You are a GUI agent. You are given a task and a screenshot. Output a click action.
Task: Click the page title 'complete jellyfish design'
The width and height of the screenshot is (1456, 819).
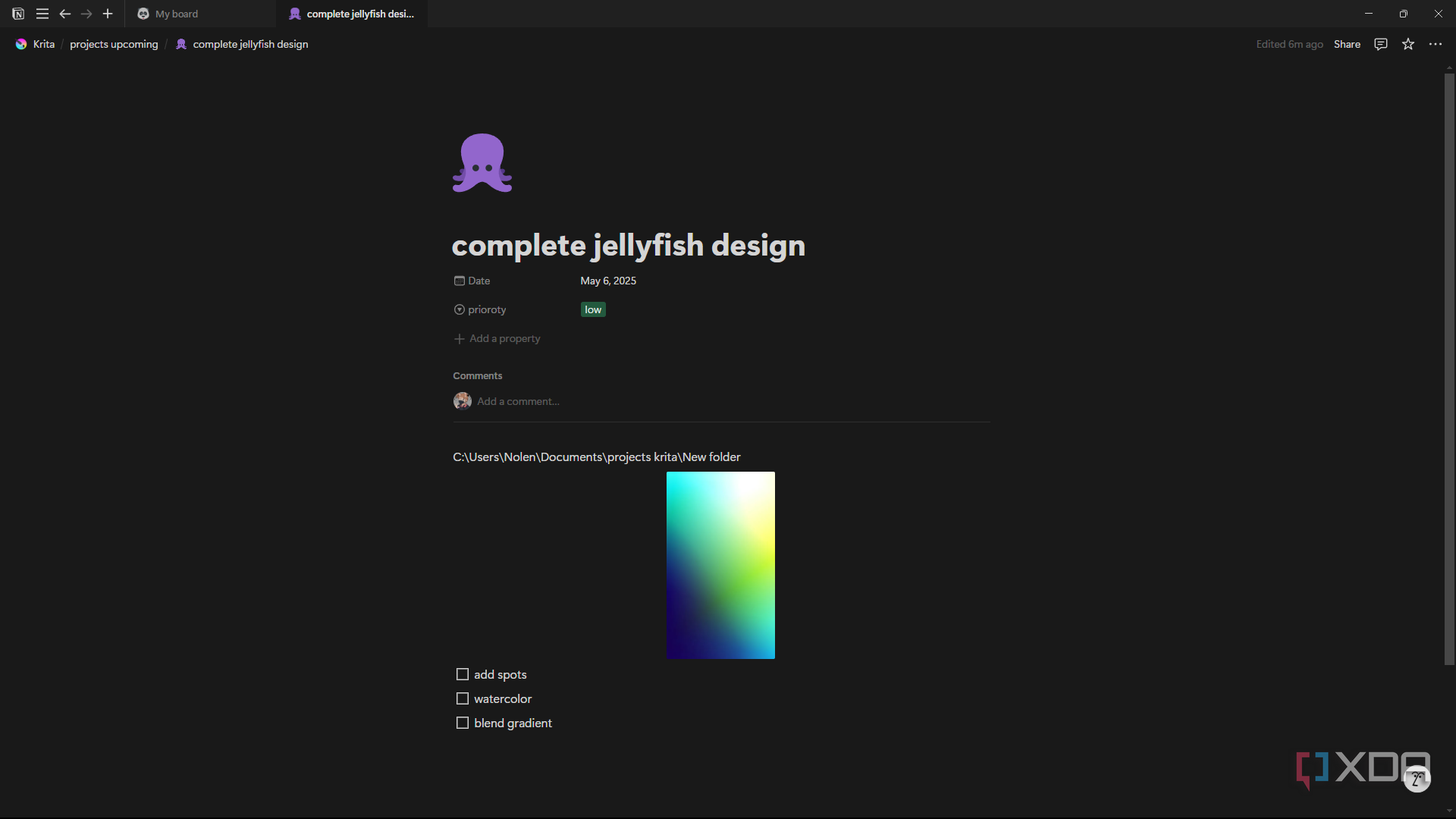pos(629,245)
